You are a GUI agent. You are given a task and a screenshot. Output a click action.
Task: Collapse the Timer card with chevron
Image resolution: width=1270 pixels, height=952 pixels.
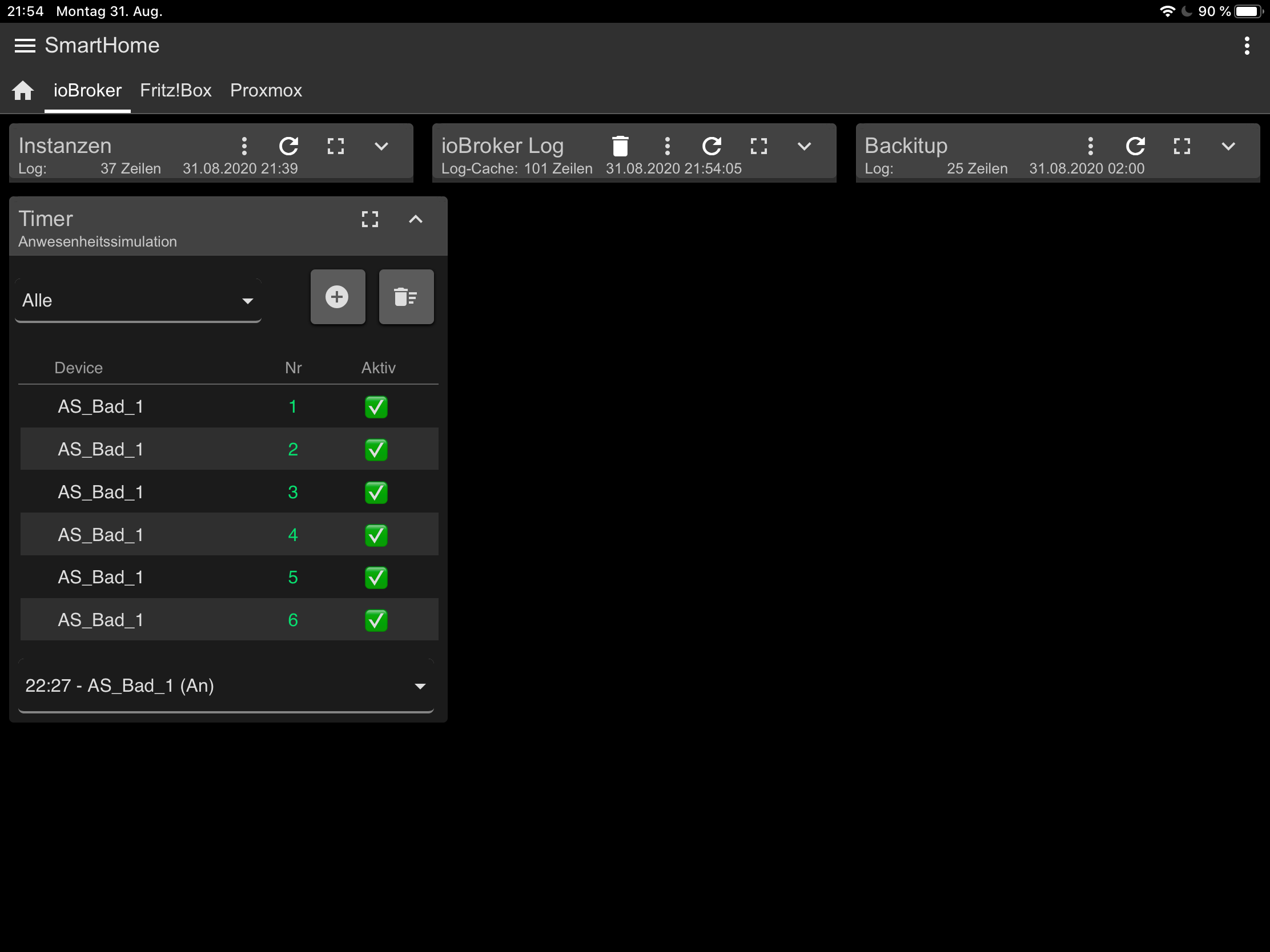tap(416, 219)
